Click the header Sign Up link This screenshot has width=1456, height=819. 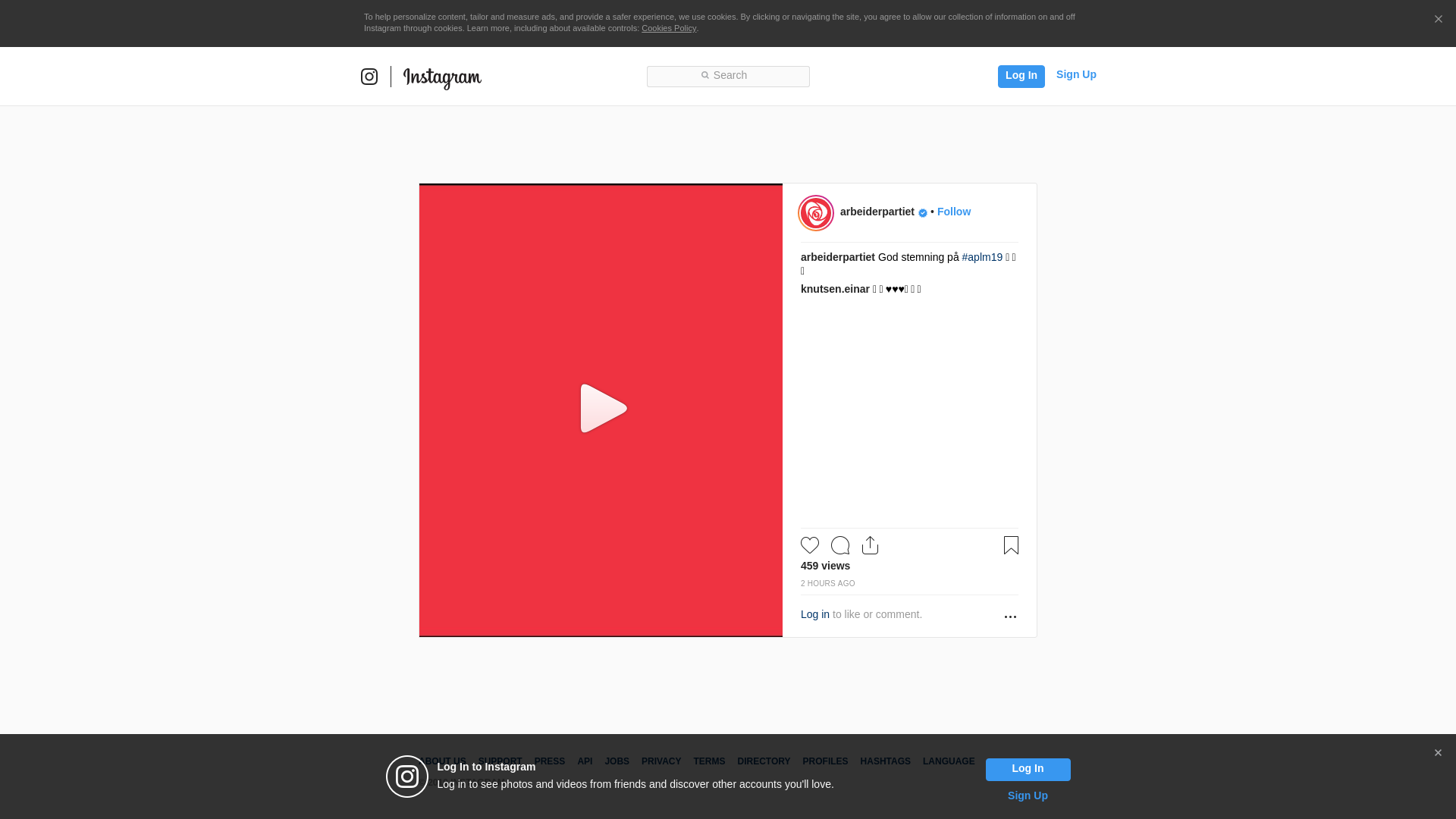1075,74
